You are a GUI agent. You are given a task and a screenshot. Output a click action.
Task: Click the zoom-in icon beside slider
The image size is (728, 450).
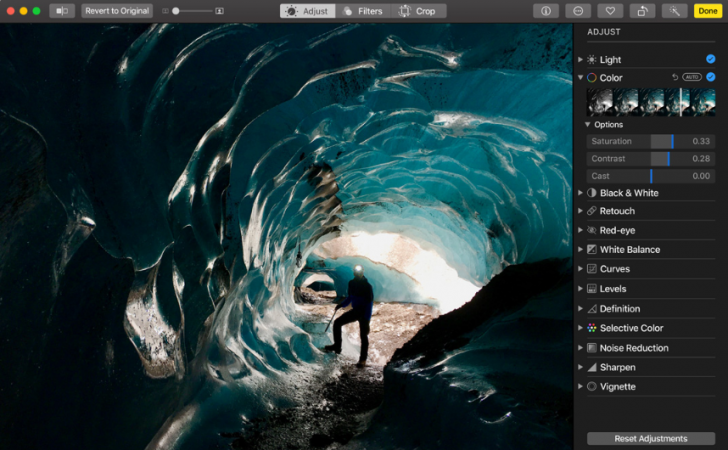(220, 11)
